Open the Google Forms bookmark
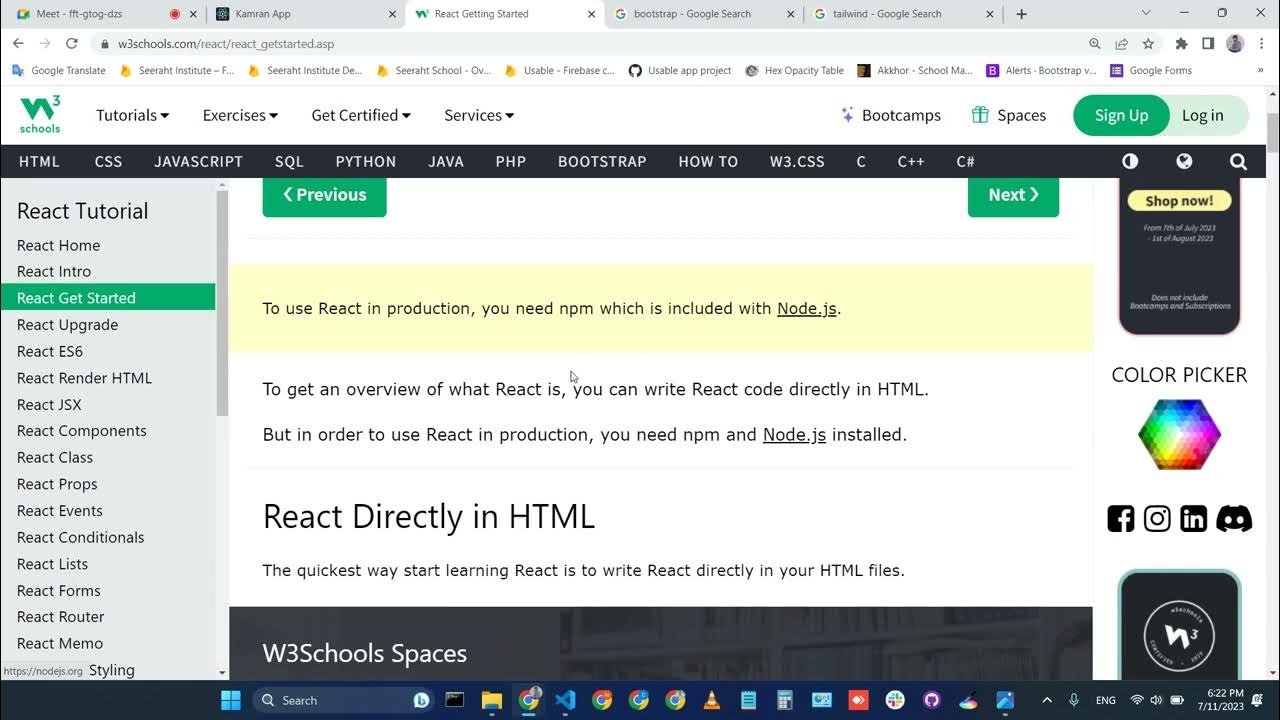This screenshot has height=720, width=1280. [x=1151, y=71]
